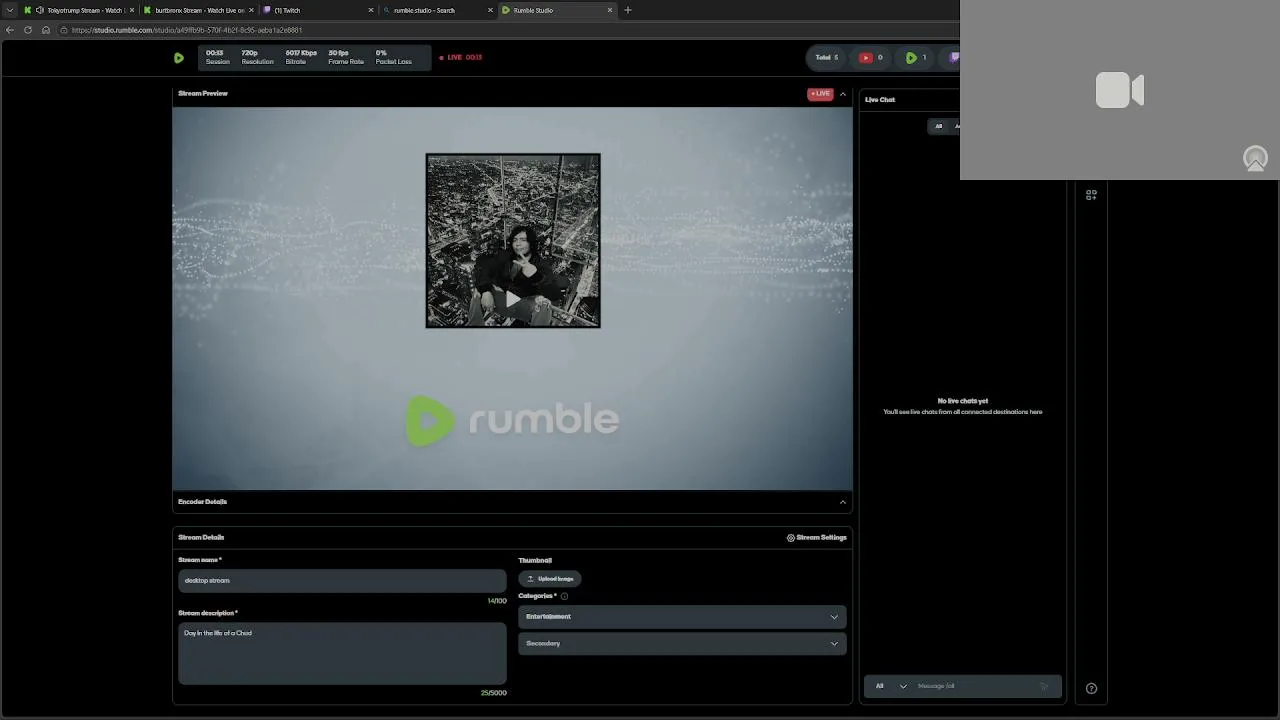Image resolution: width=1280 pixels, height=720 pixels.
Task: Close the (1) Twitch tab
Action: [371, 10]
